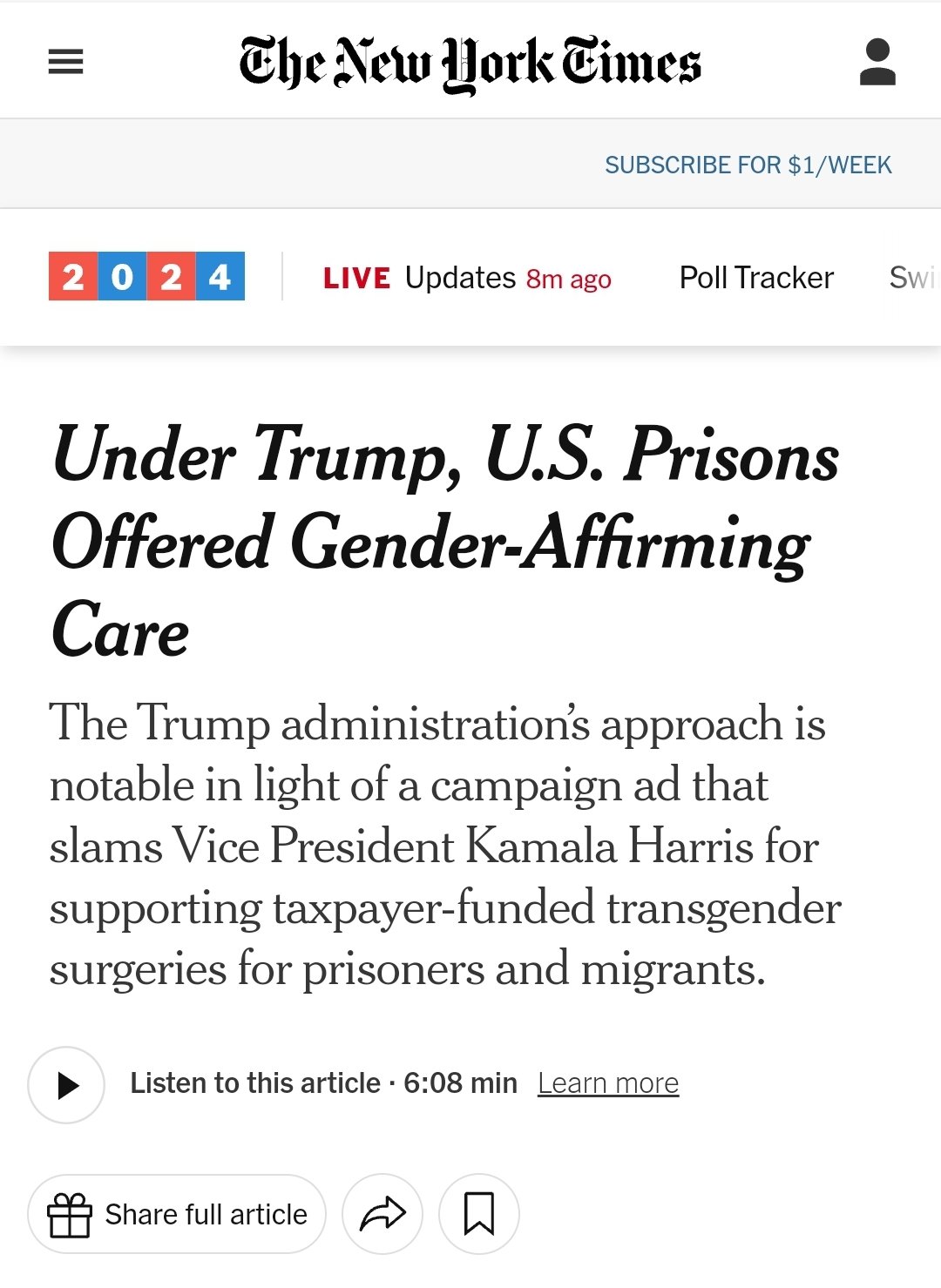The width and height of the screenshot is (941, 1288).
Task: Open the 2024 election badge
Action: coord(146,277)
